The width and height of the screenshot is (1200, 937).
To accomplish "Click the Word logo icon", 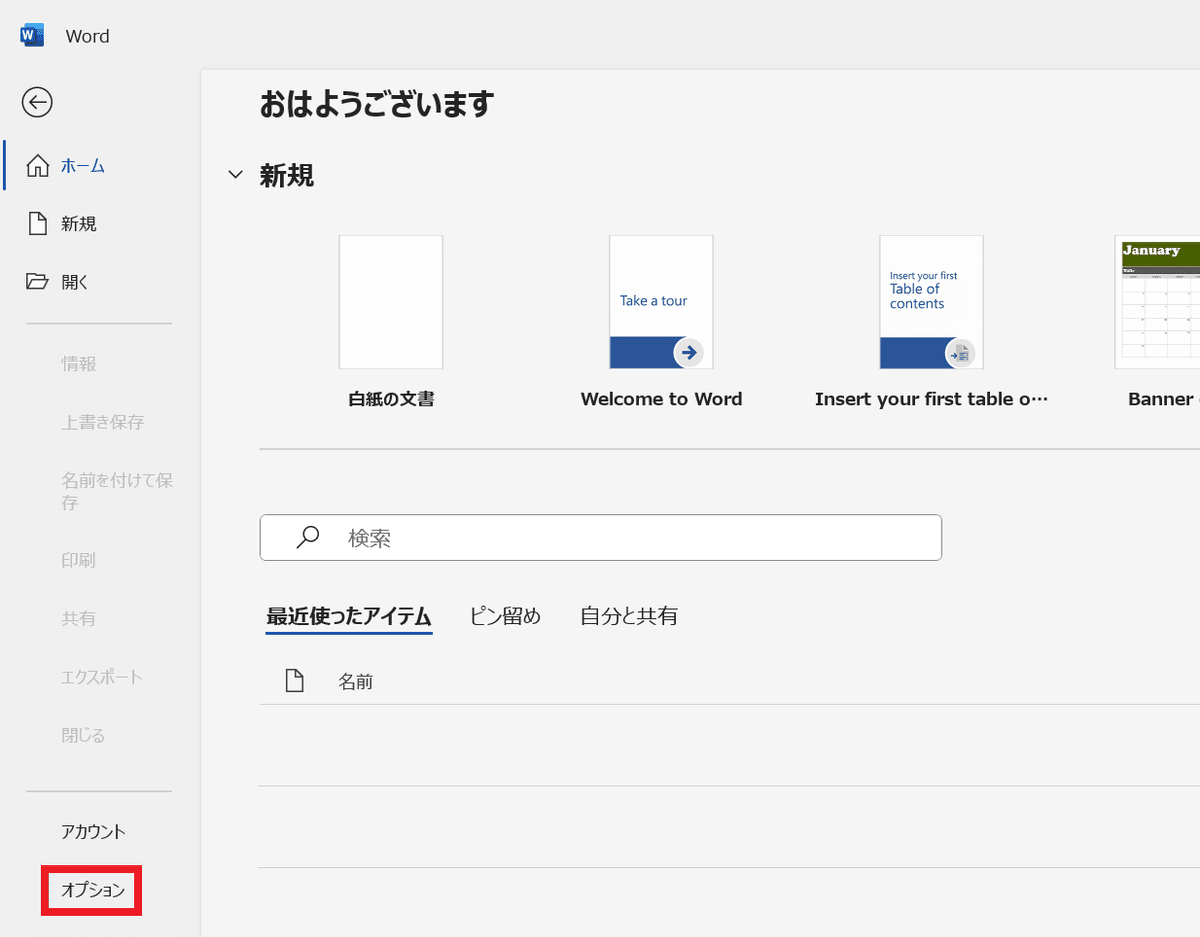I will pos(32,36).
